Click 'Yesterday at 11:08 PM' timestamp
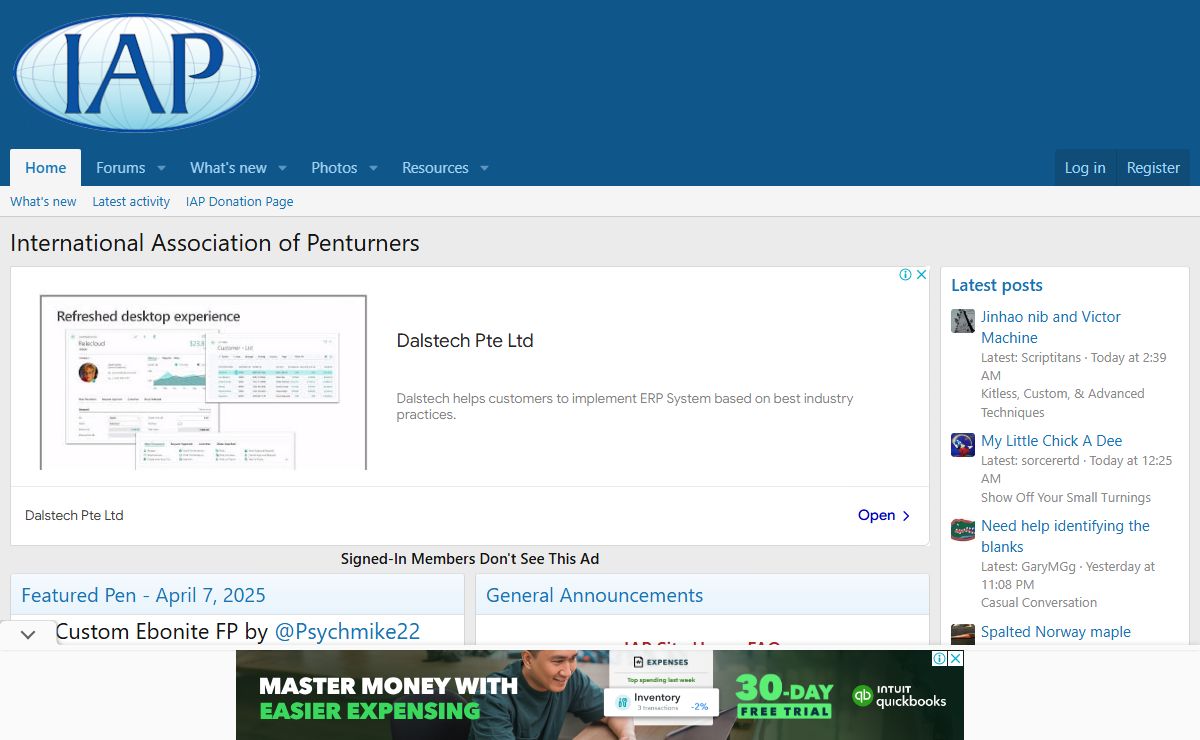This screenshot has width=1200, height=740. click(x=1068, y=575)
